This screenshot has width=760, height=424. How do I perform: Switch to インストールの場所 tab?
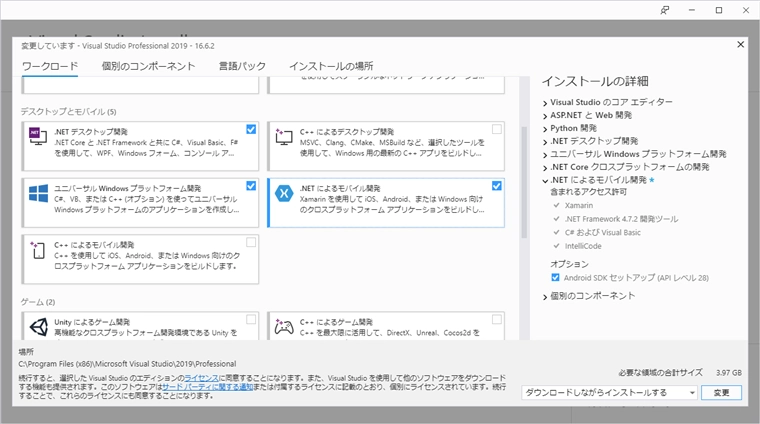click(331, 66)
